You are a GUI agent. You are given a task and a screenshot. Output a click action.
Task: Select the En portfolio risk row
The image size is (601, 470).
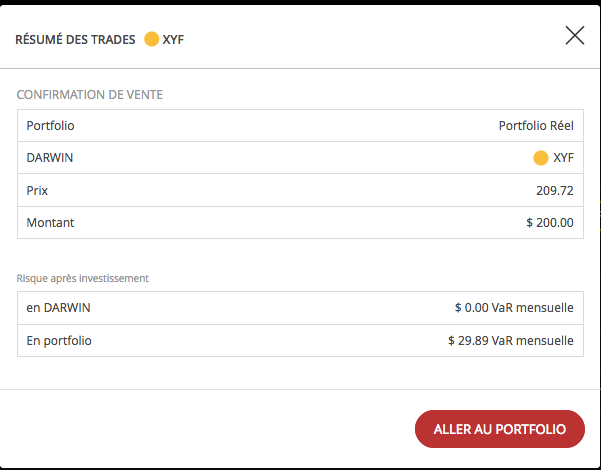pos(300,340)
